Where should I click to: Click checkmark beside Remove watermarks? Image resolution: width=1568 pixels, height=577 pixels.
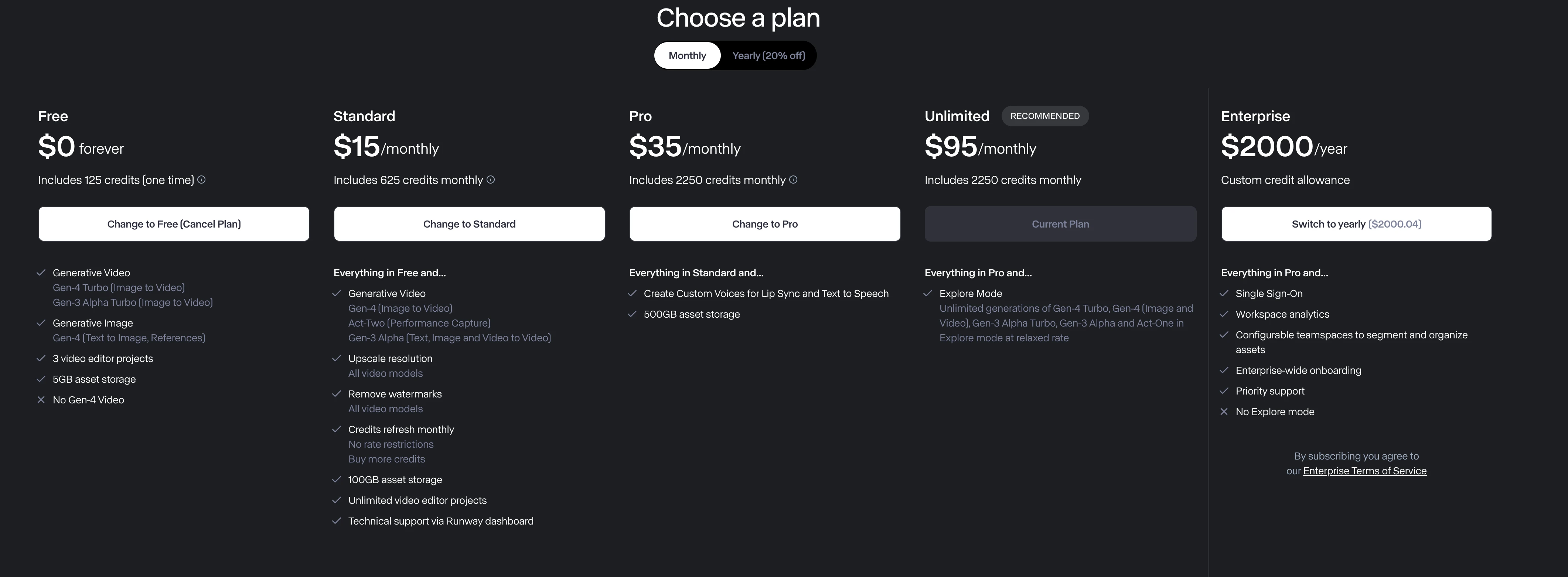tap(336, 394)
